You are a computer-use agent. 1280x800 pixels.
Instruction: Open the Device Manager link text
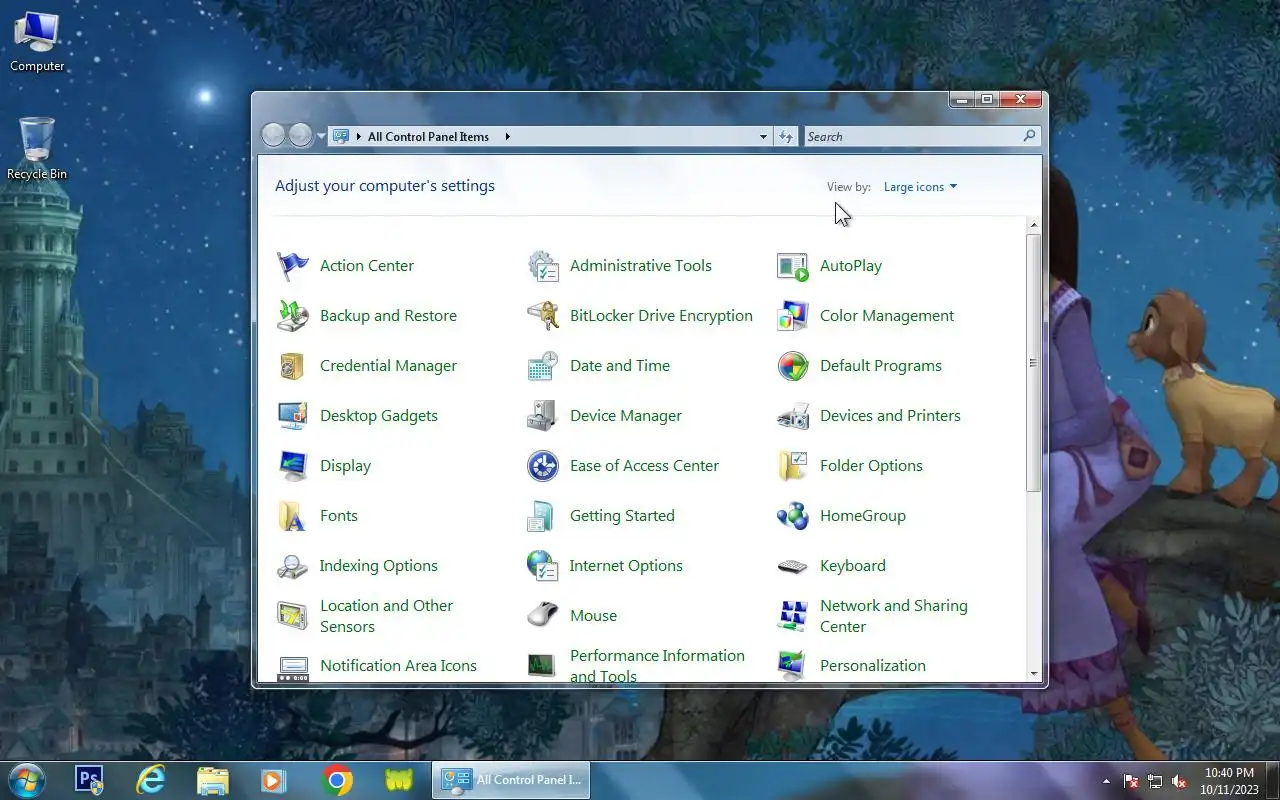coord(626,416)
